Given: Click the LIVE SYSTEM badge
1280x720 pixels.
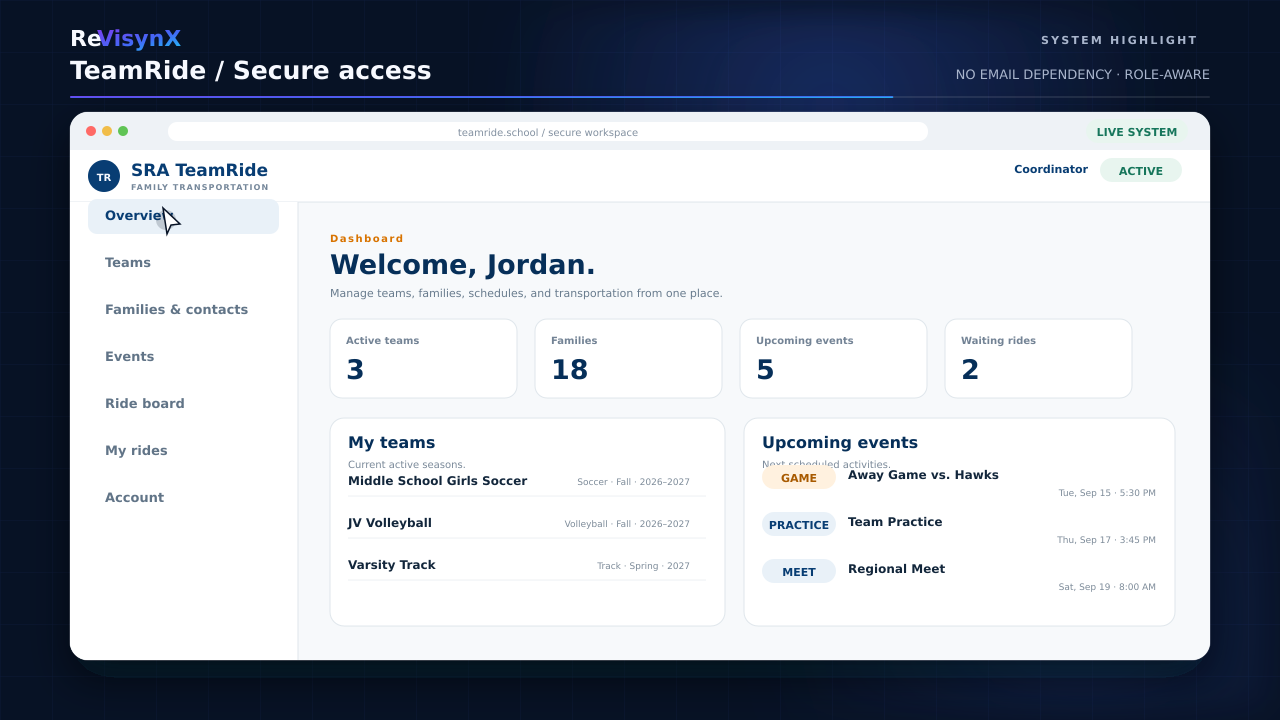Looking at the screenshot, I should click(1137, 132).
